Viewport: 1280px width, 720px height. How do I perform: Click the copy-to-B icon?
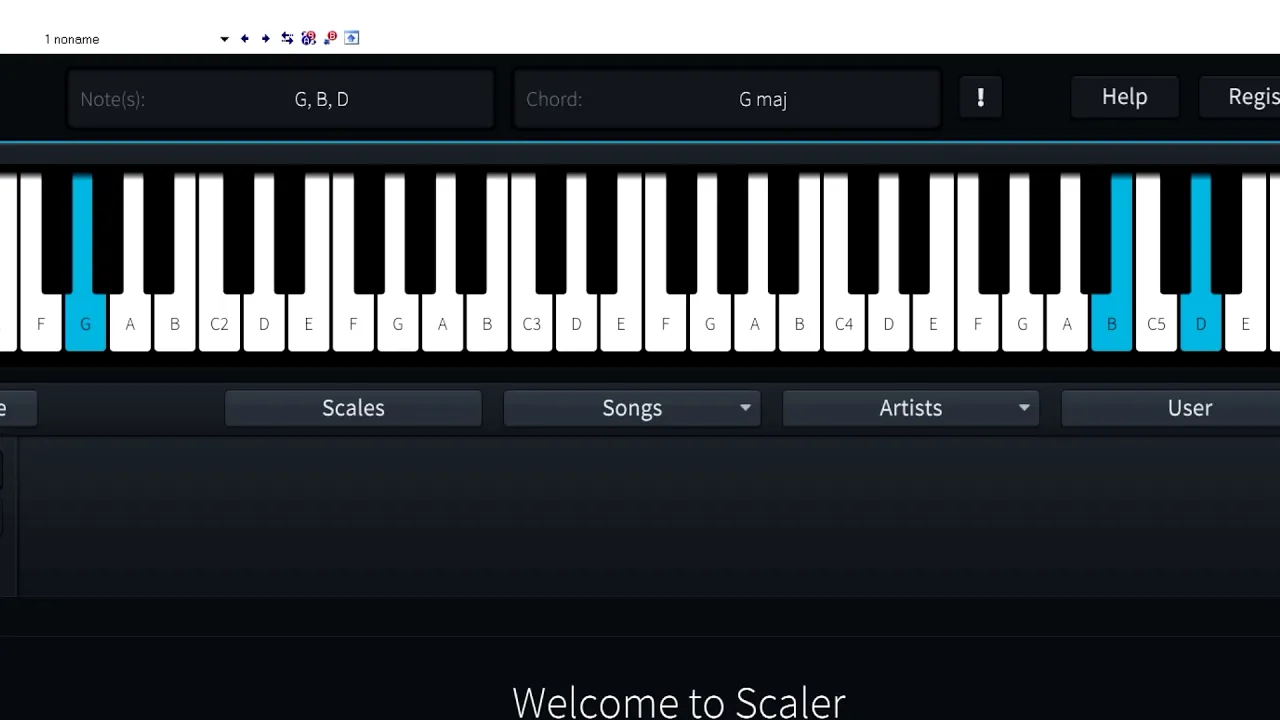click(x=330, y=38)
